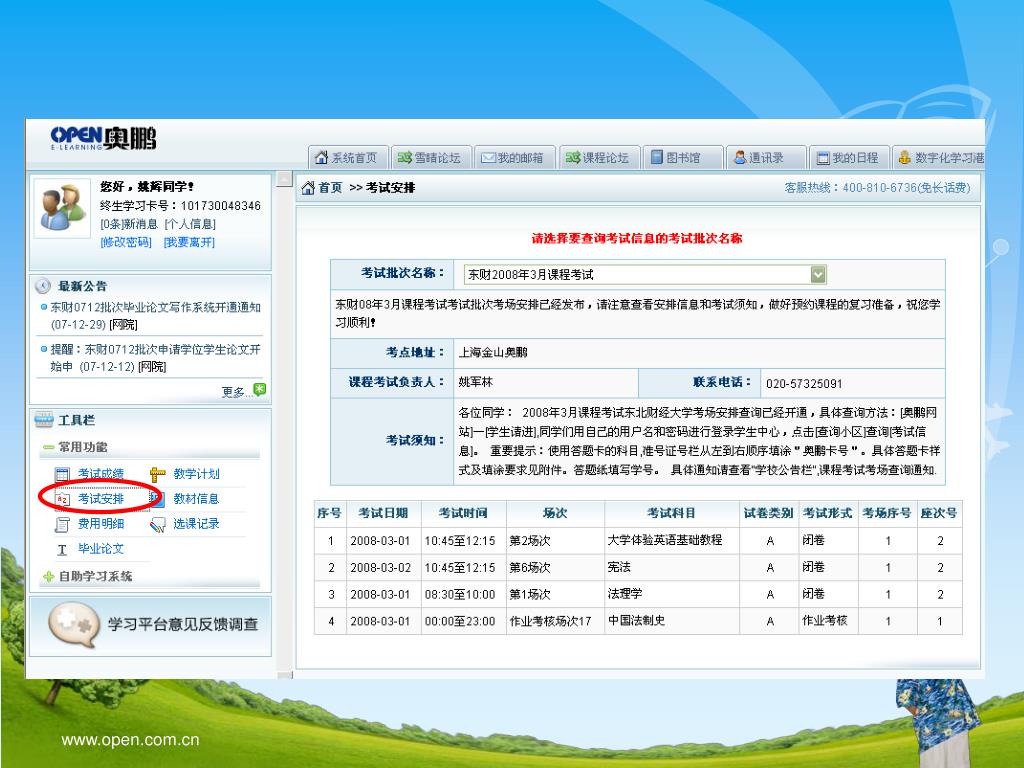
Task: Click the 毕业论文 icon
Action: pyautogui.click(x=62, y=549)
